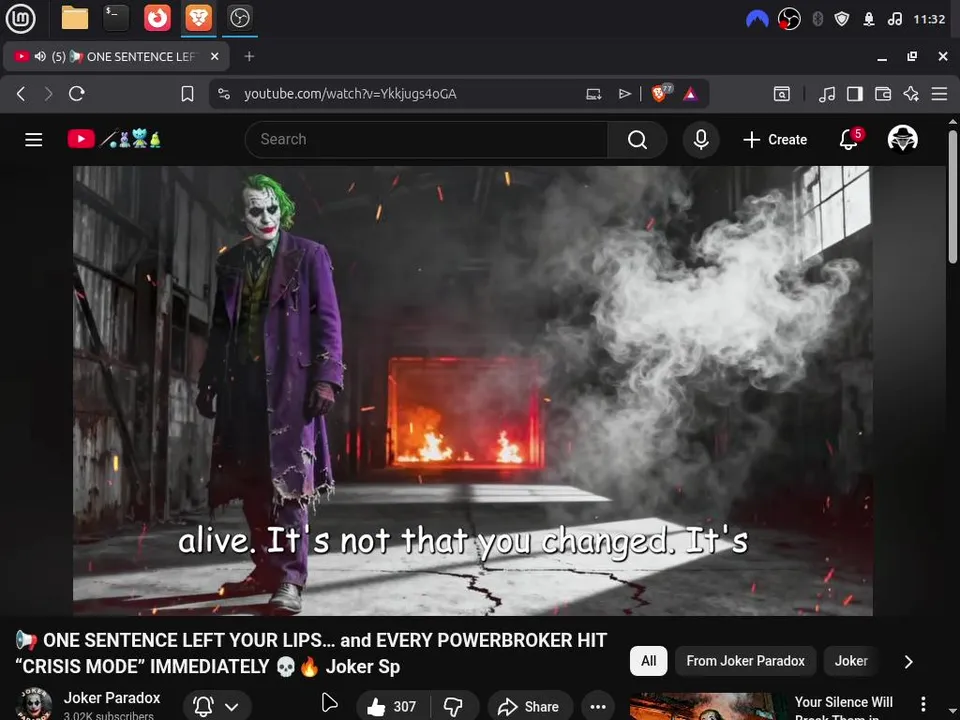Select the ONE SENTENCE LEFT YouTube tab

click(116, 56)
